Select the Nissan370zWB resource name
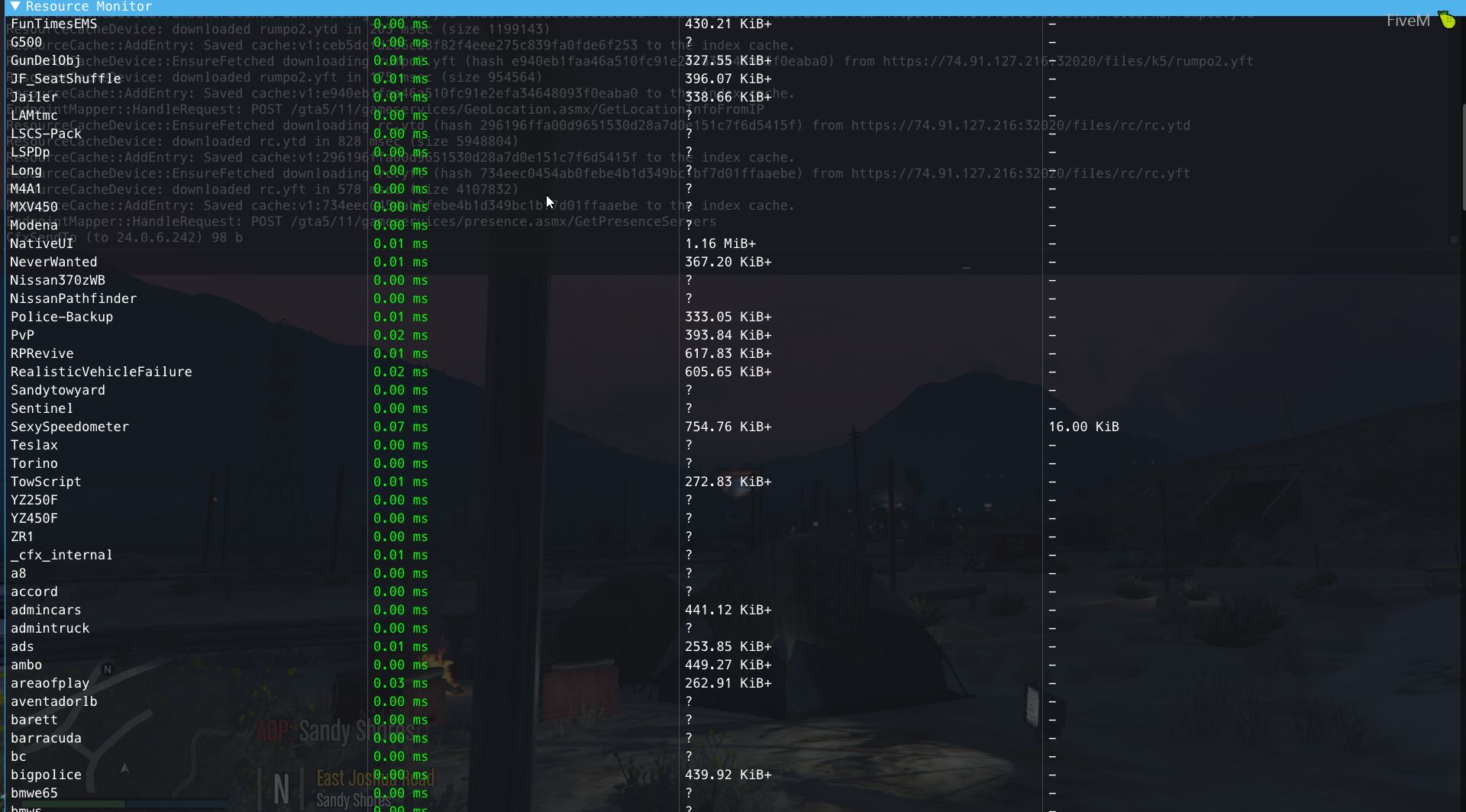 [58, 280]
